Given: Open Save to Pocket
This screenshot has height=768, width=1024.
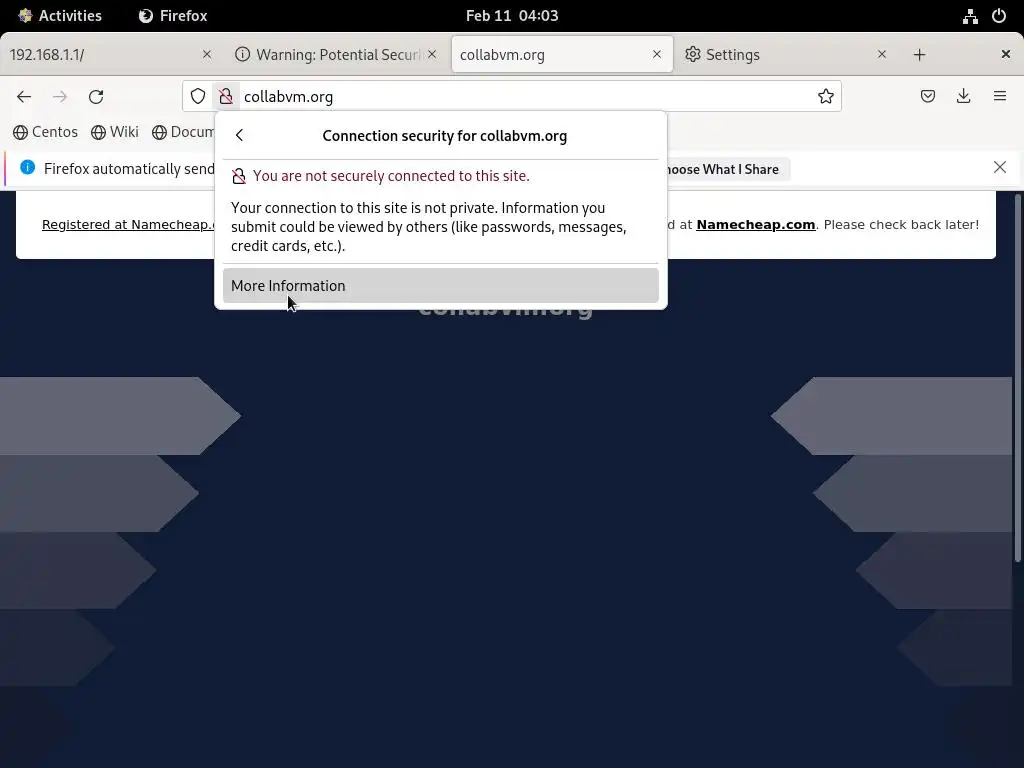Looking at the screenshot, I should [927, 97].
